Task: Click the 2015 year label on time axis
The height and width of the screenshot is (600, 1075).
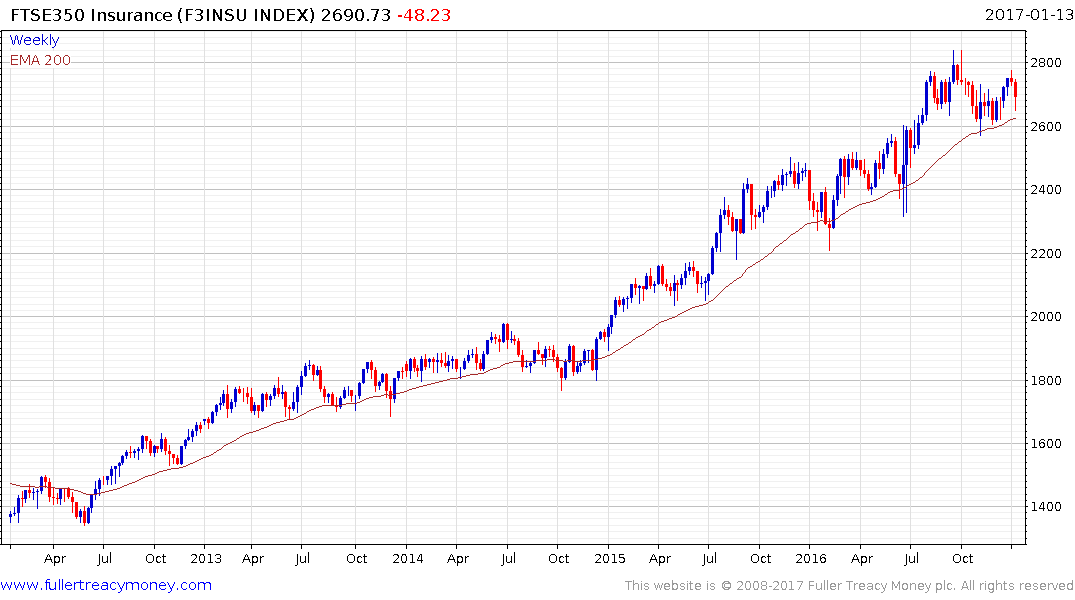Action: coord(609,558)
